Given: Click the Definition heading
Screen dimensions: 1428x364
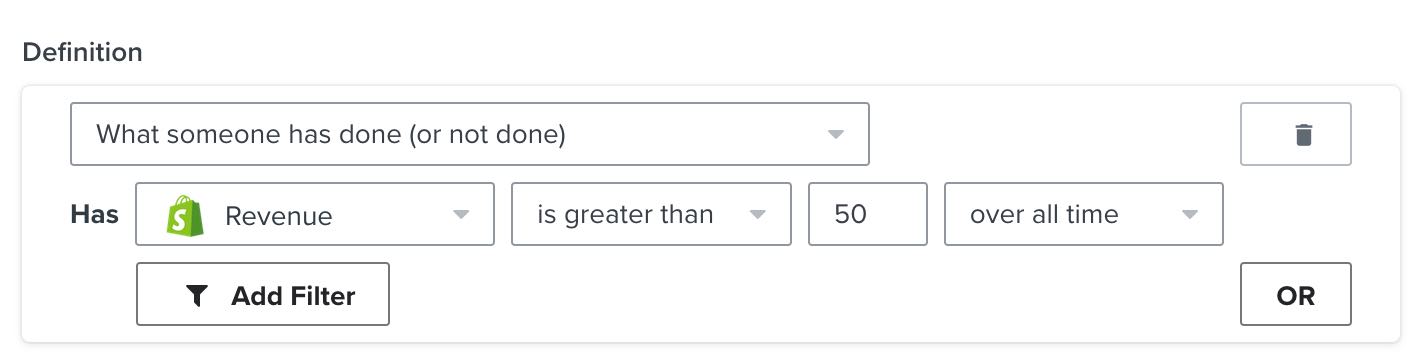Looking at the screenshot, I should [x=83, y=52].
